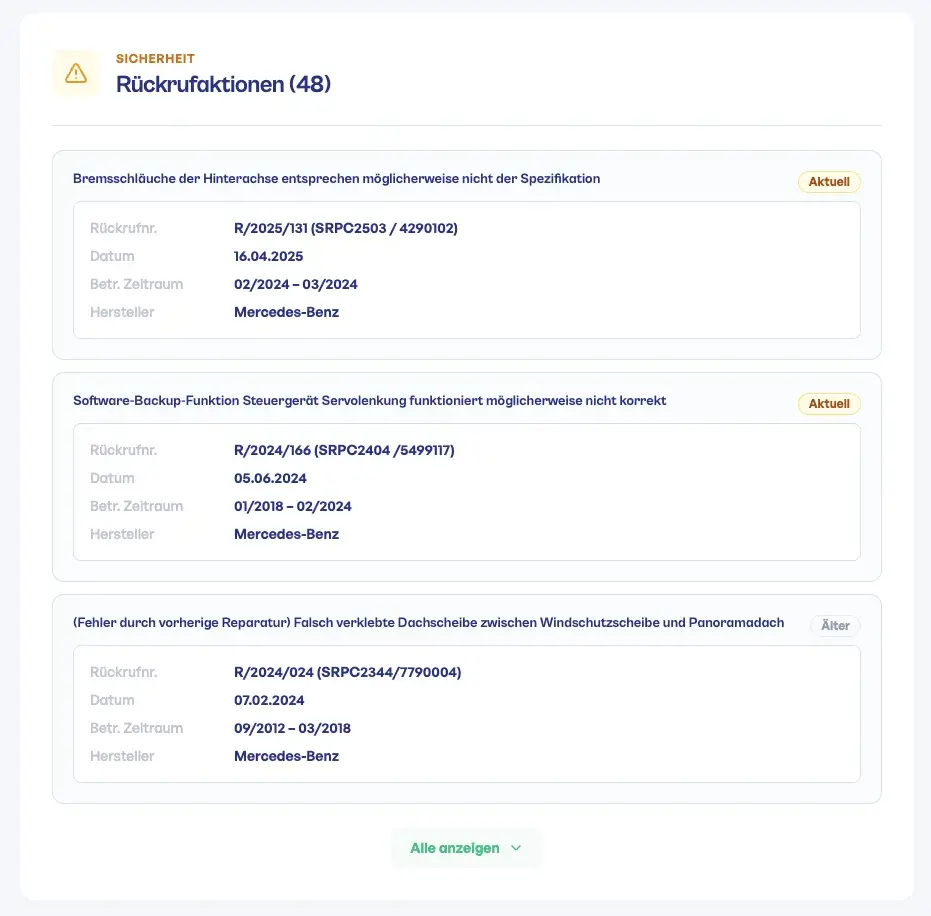This screenshot has width=931, height=916.
Task: Click the Rückrufaktionen (48) heading
Action: [x=223, y=84]
